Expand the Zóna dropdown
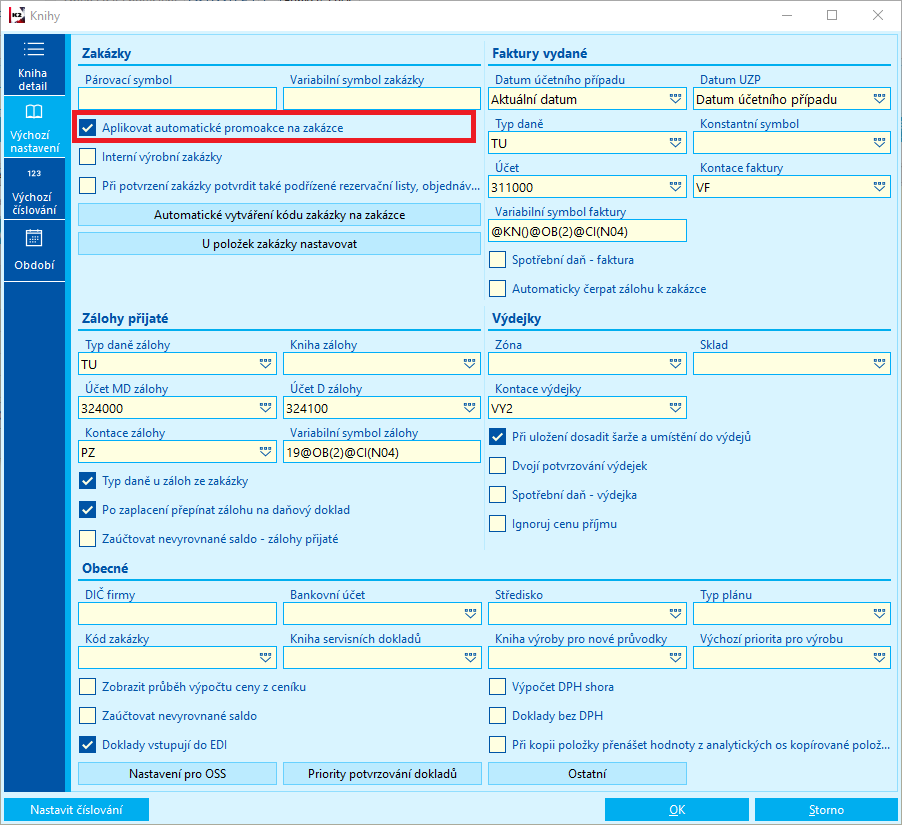Viewport: 902px width, 825px height. [675, 364]
